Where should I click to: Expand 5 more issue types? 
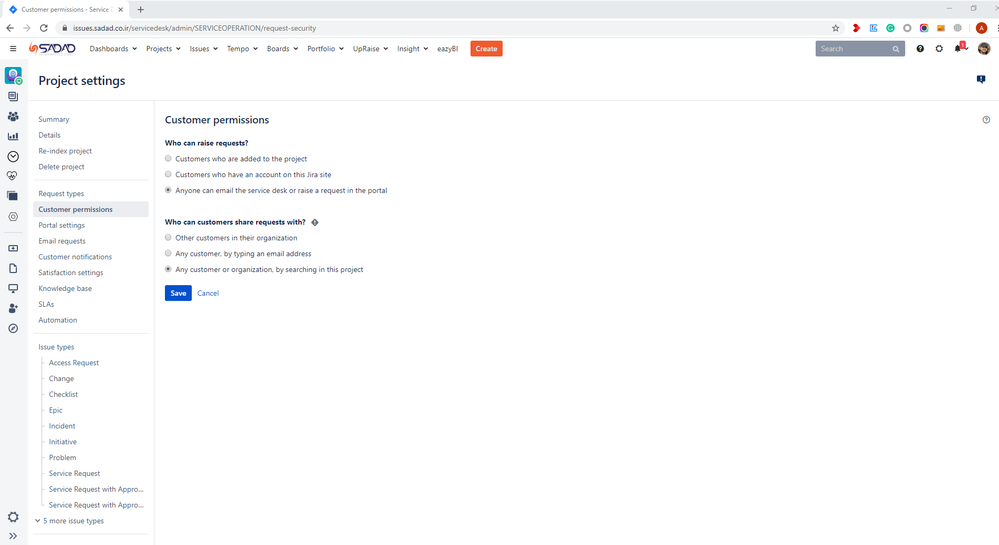[70, 521]
